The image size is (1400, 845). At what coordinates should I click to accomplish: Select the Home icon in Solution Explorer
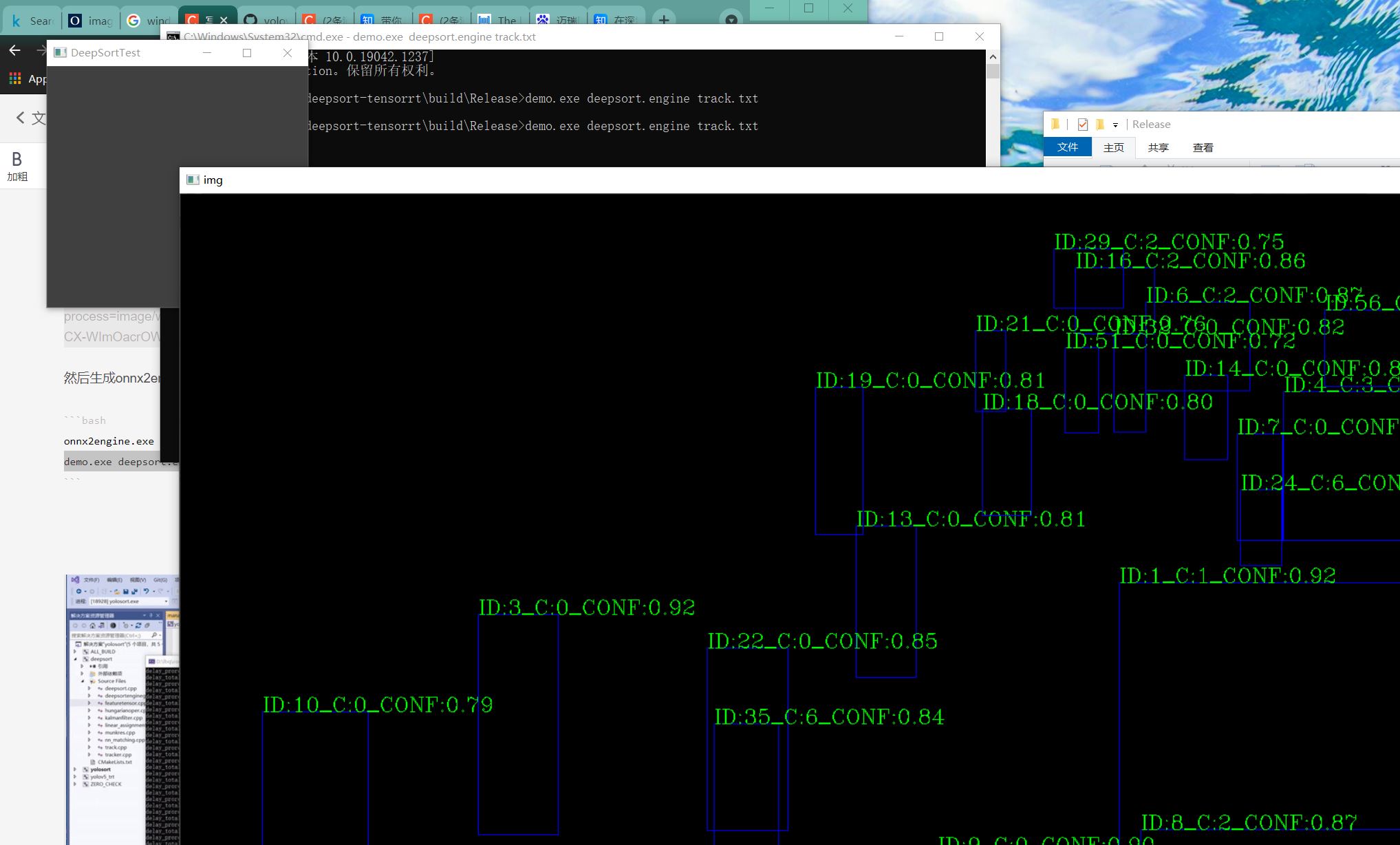92,625
